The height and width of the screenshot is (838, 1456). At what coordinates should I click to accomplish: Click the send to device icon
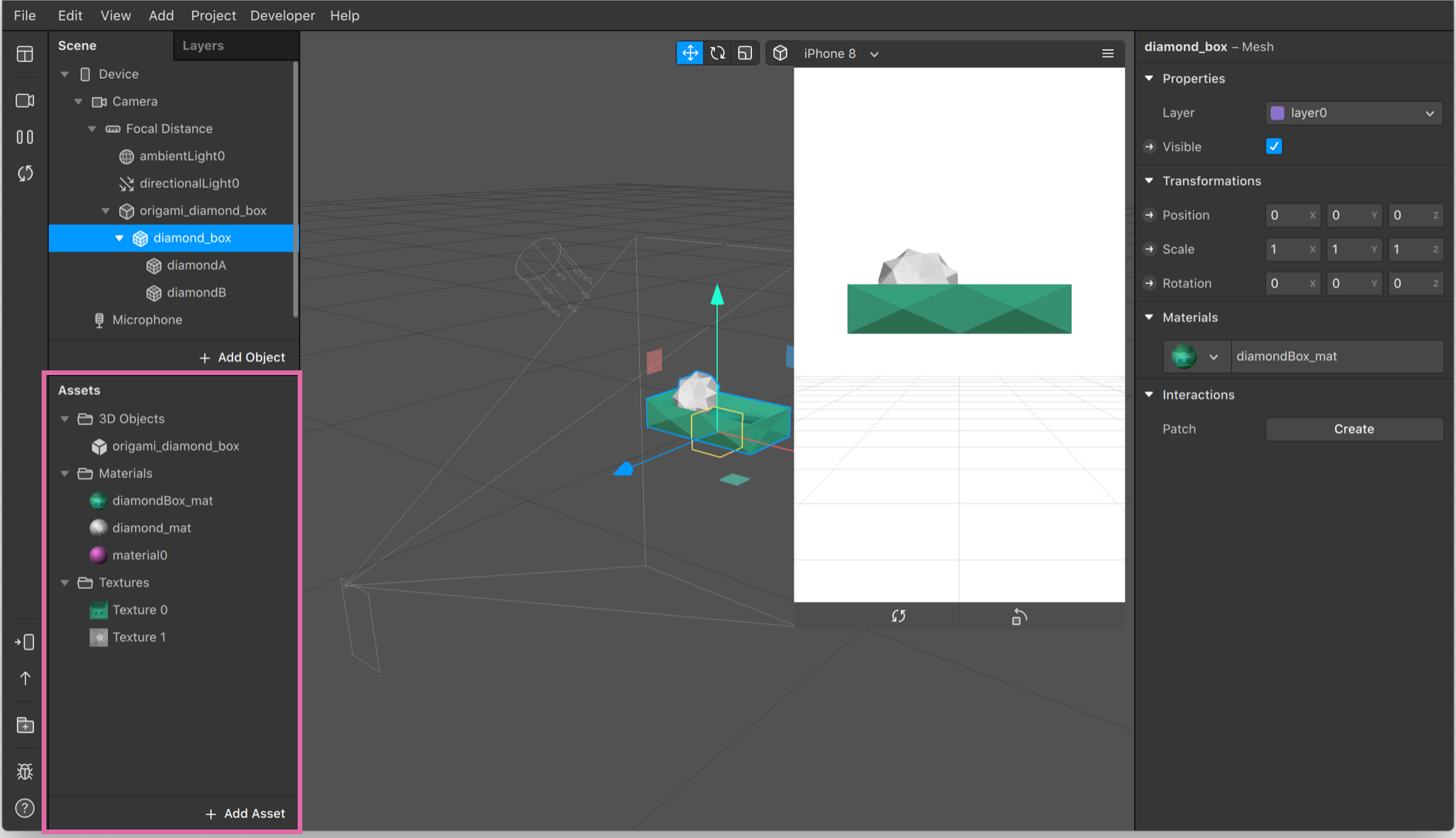25,642
